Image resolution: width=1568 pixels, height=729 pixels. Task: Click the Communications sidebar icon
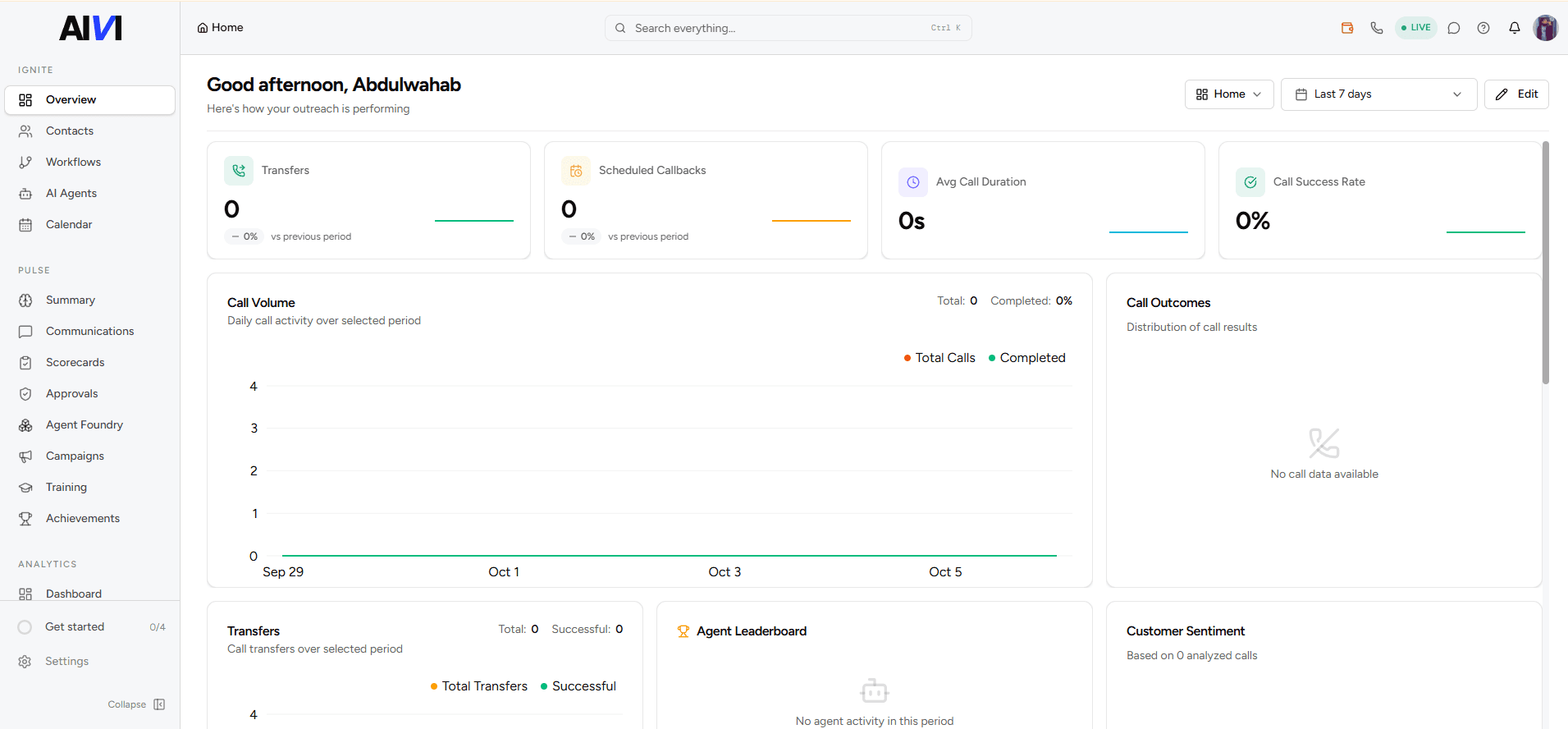click(x=25, y=332)
